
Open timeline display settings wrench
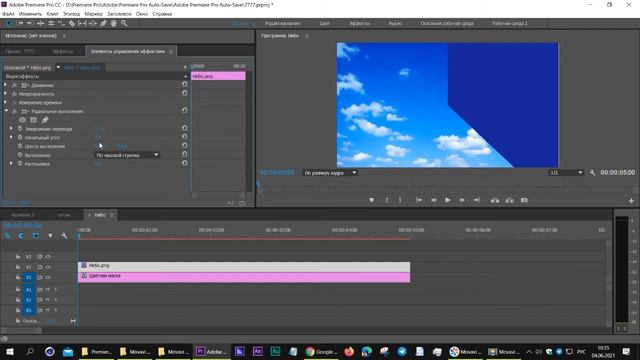coord(64,236)
